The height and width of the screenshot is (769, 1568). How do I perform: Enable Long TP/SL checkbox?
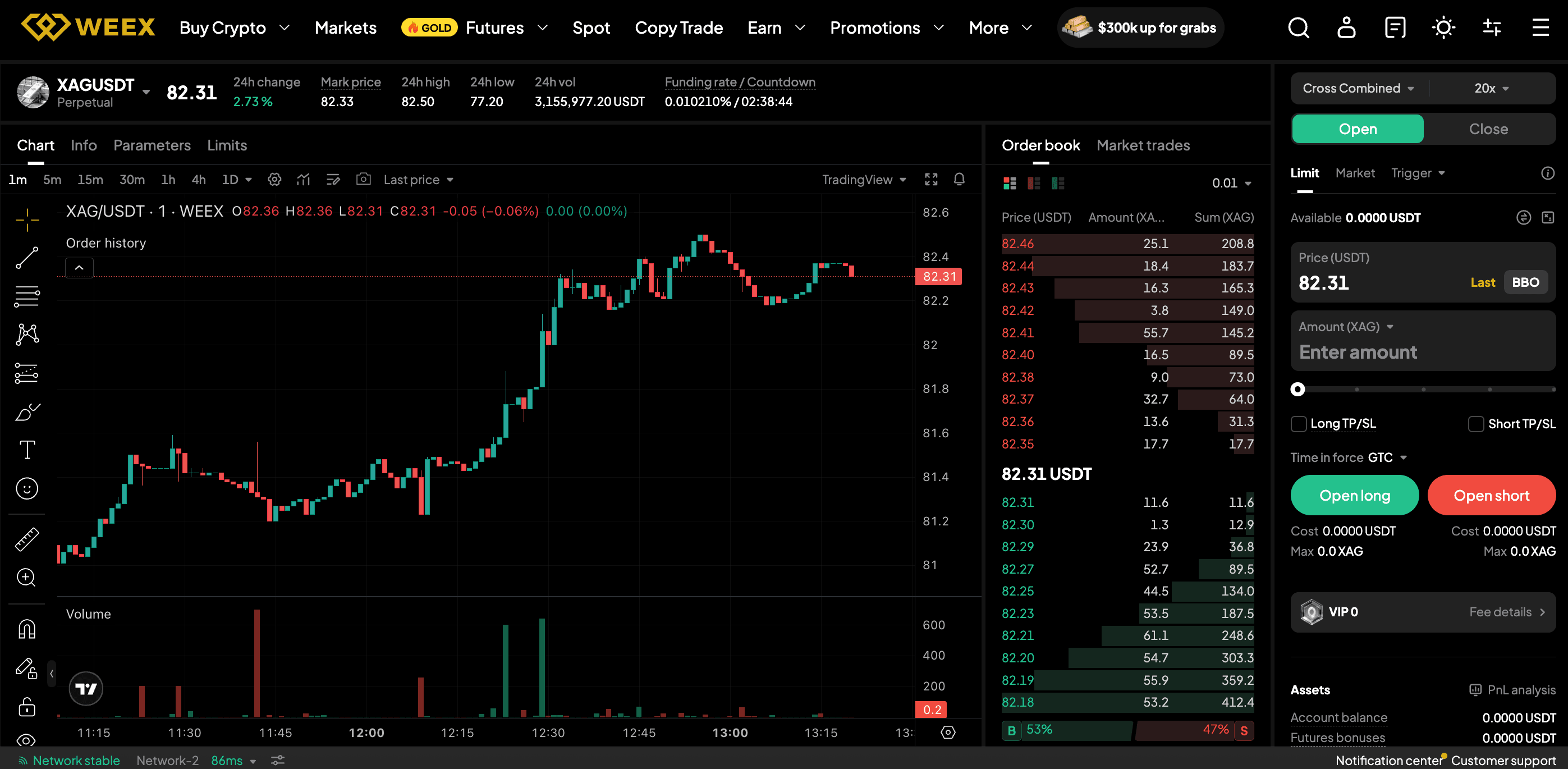click(1299, 424)
